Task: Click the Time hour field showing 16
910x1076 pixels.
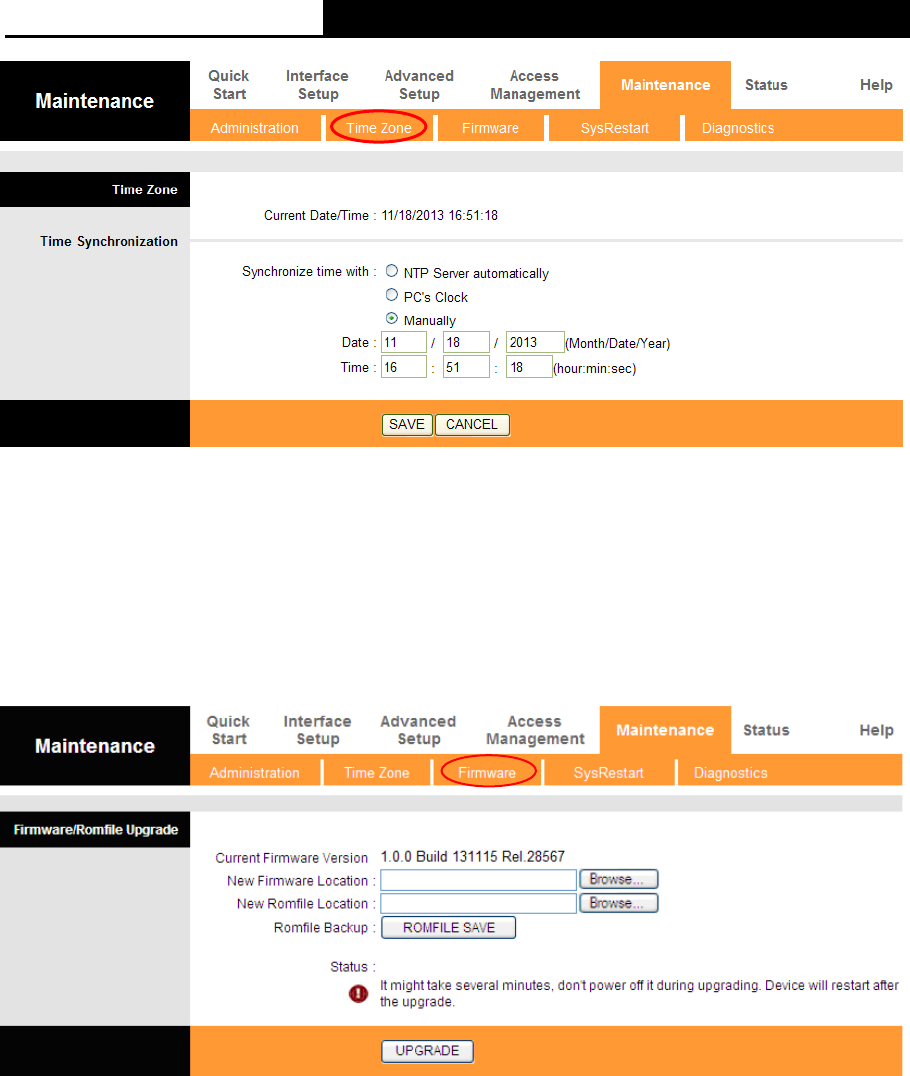Action: pos(404,366)
